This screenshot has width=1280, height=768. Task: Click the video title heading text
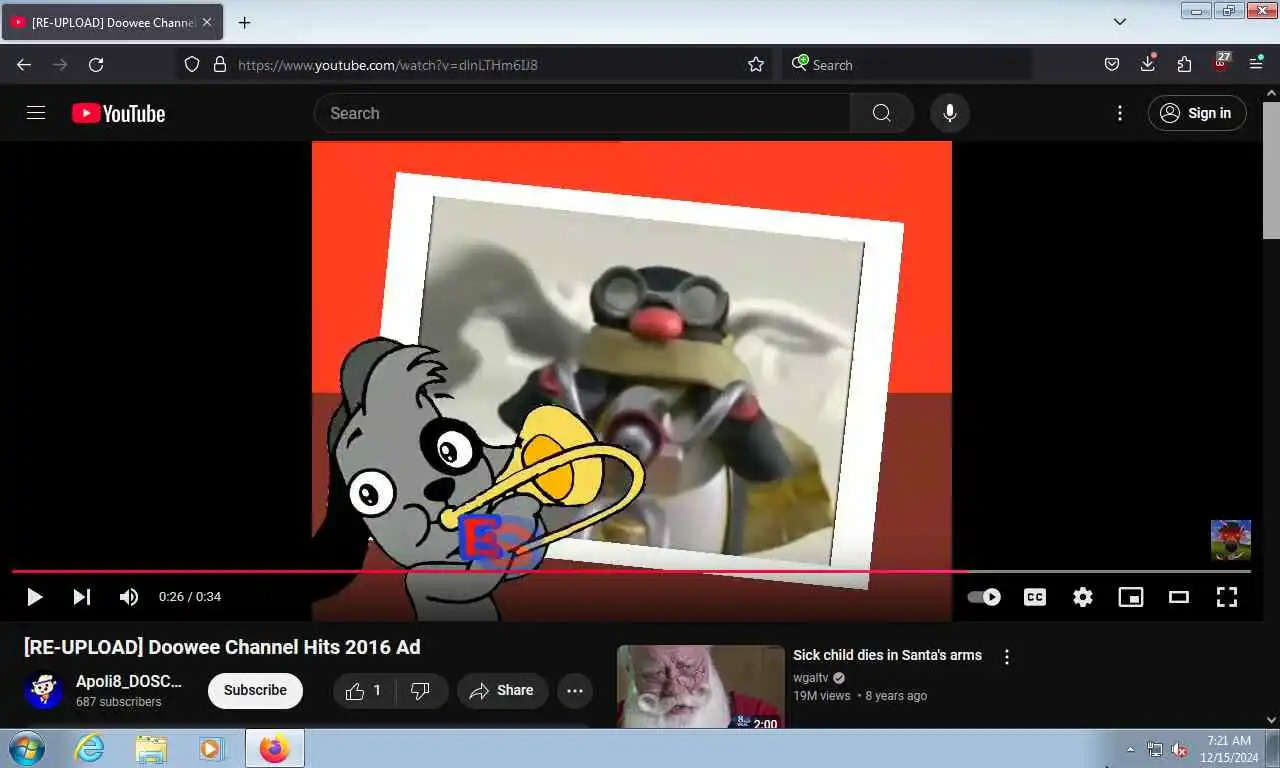222,647
